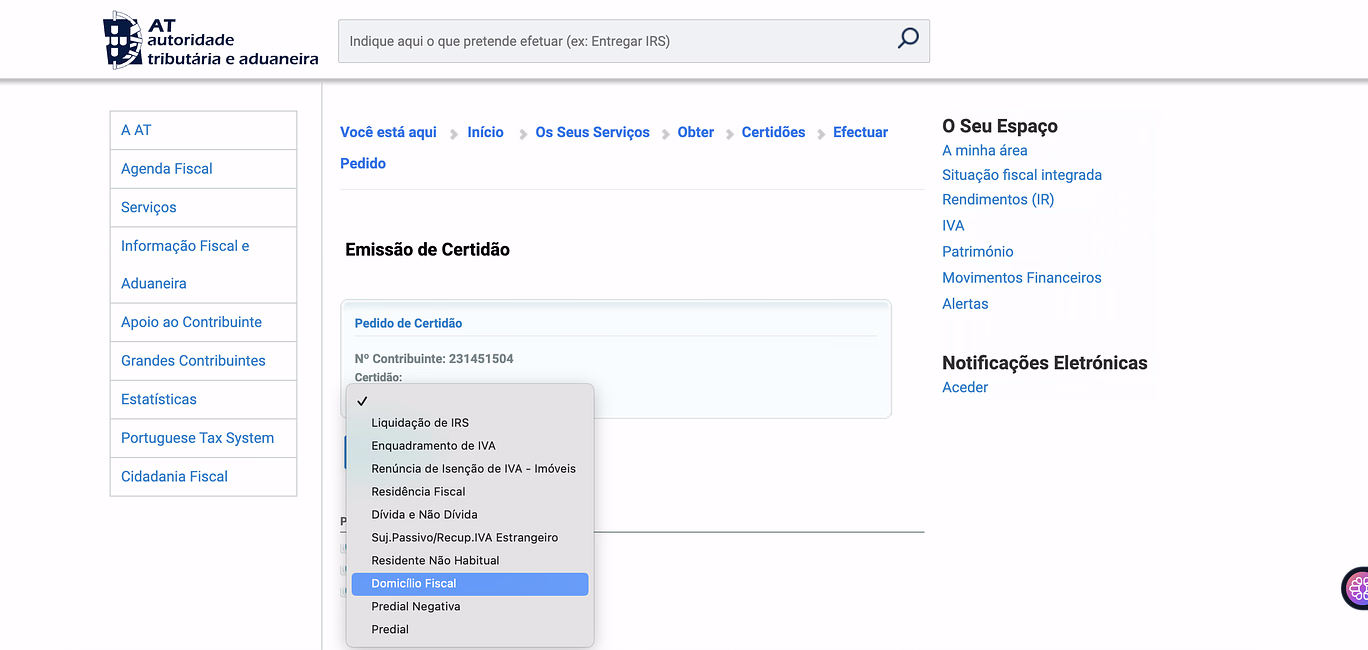This screenshot has width=1368, height=650.
Task: Pick Residência Fiscal in the list
Action: (418, 492)
